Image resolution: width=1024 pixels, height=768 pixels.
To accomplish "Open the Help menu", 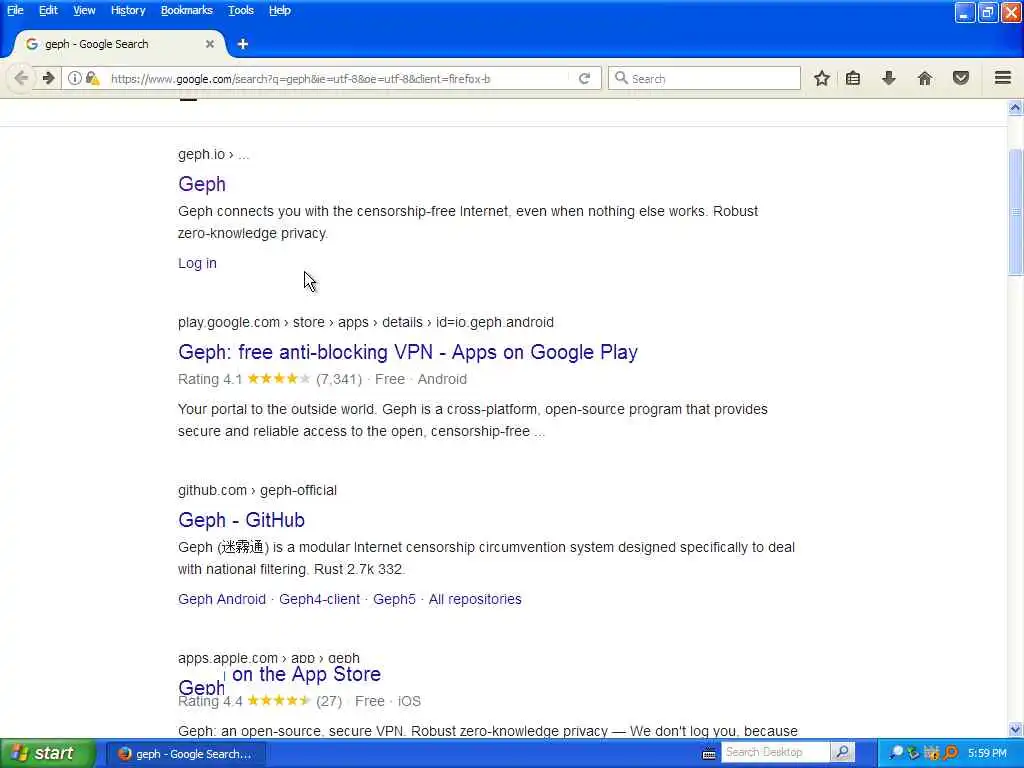I will (x=280, y=10).
